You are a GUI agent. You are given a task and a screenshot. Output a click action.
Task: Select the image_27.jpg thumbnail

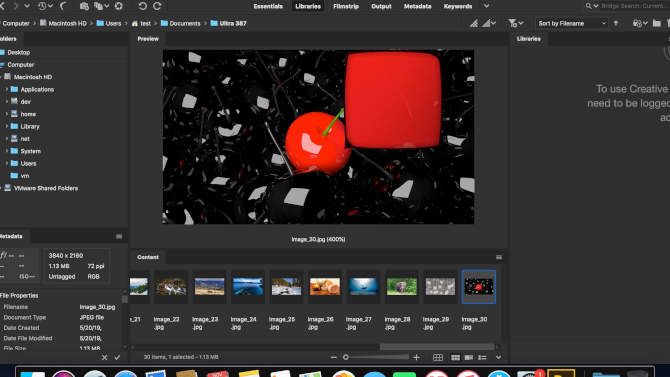(x=363, y=287)
